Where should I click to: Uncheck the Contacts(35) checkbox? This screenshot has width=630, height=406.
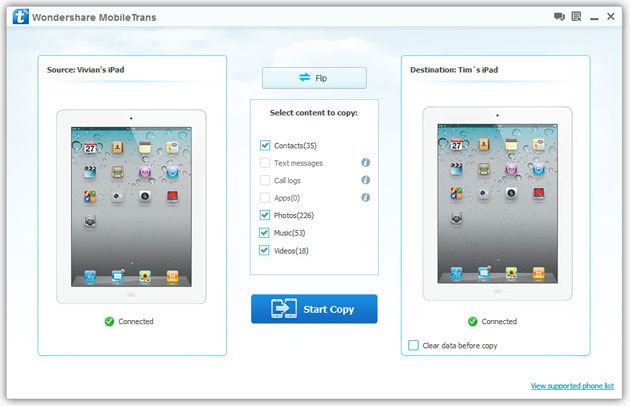click(265, 145)
